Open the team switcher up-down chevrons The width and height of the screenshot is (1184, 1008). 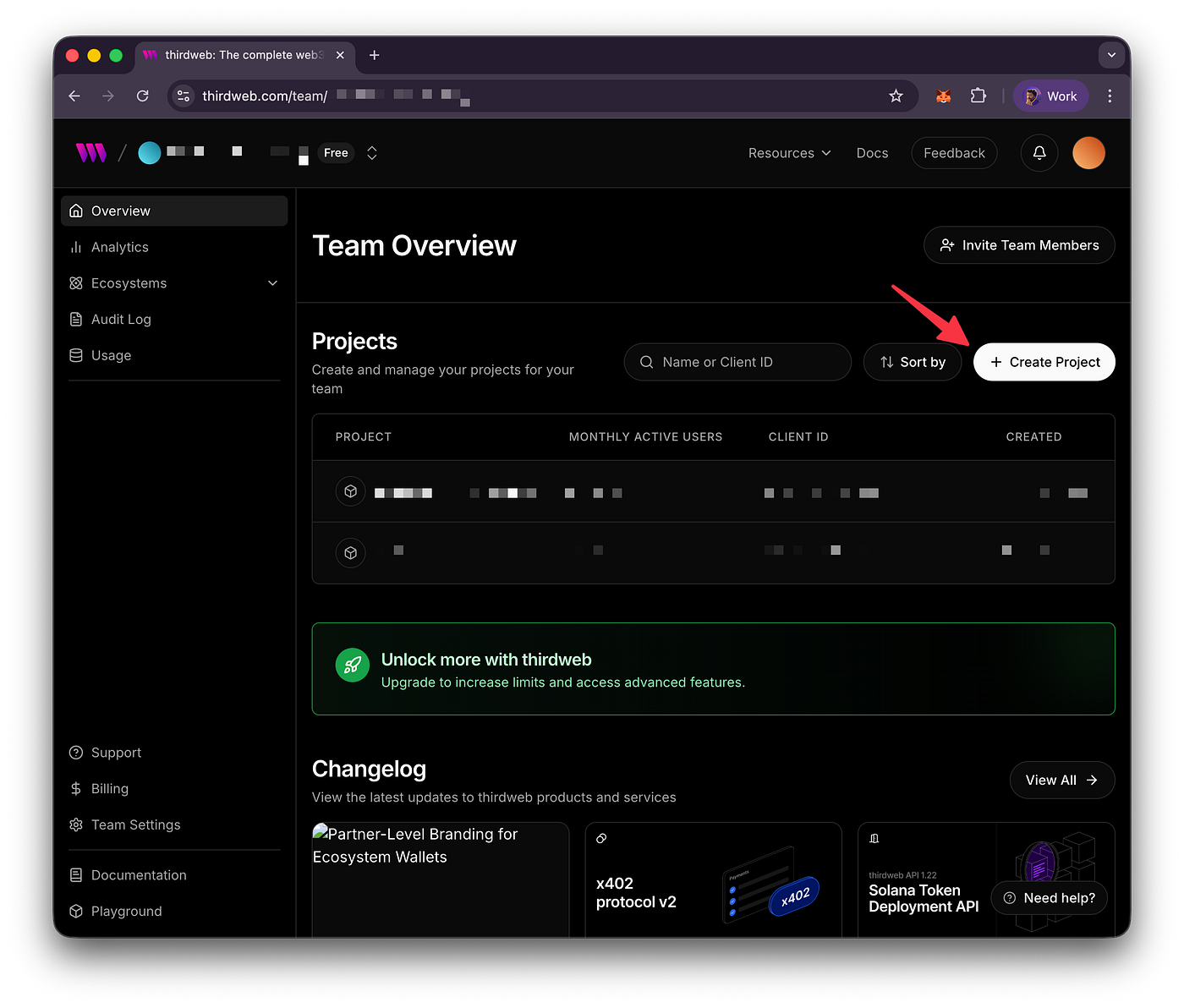[371, 153]
